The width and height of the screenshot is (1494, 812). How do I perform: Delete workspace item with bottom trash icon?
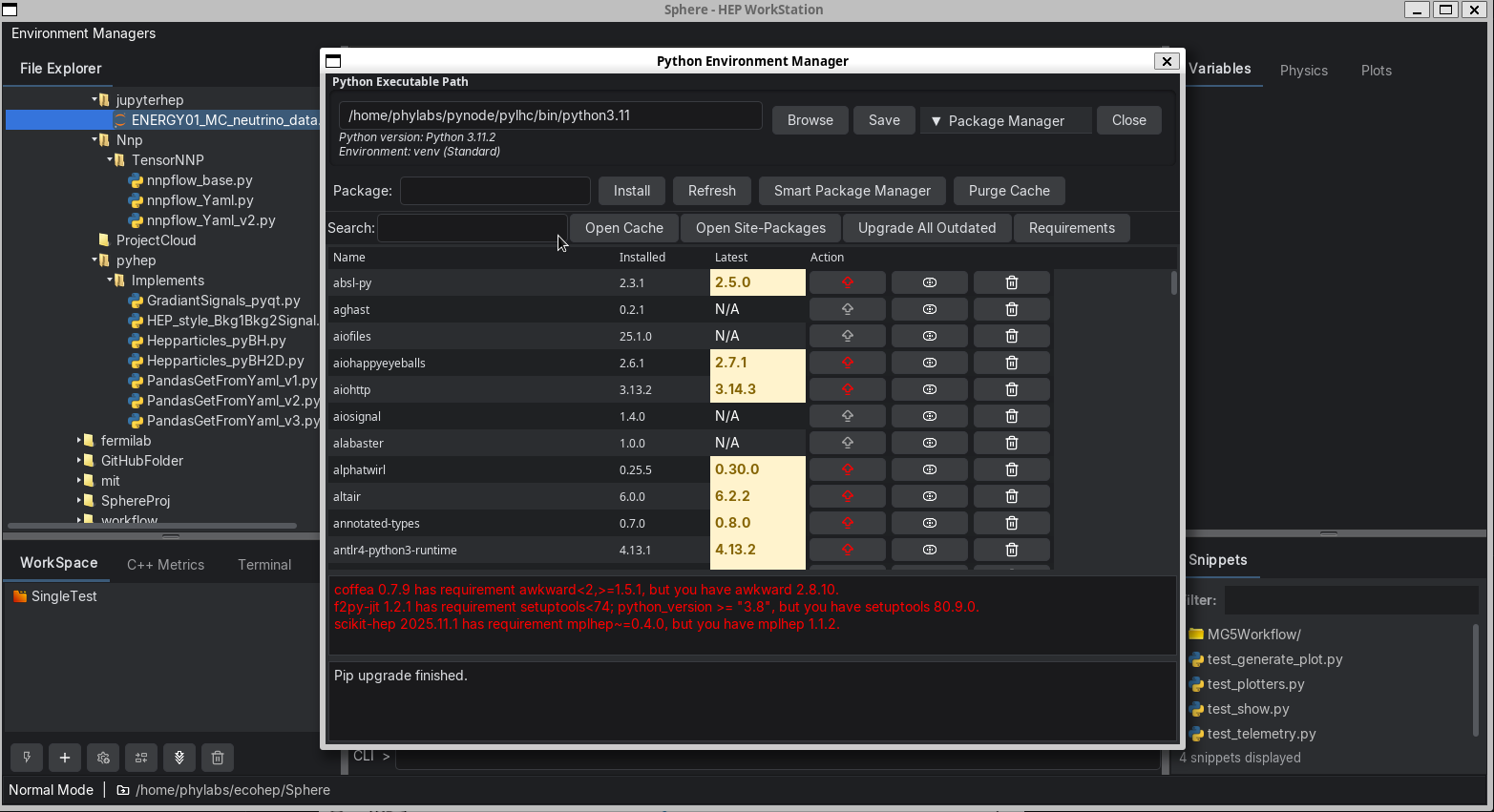(218, 758)
